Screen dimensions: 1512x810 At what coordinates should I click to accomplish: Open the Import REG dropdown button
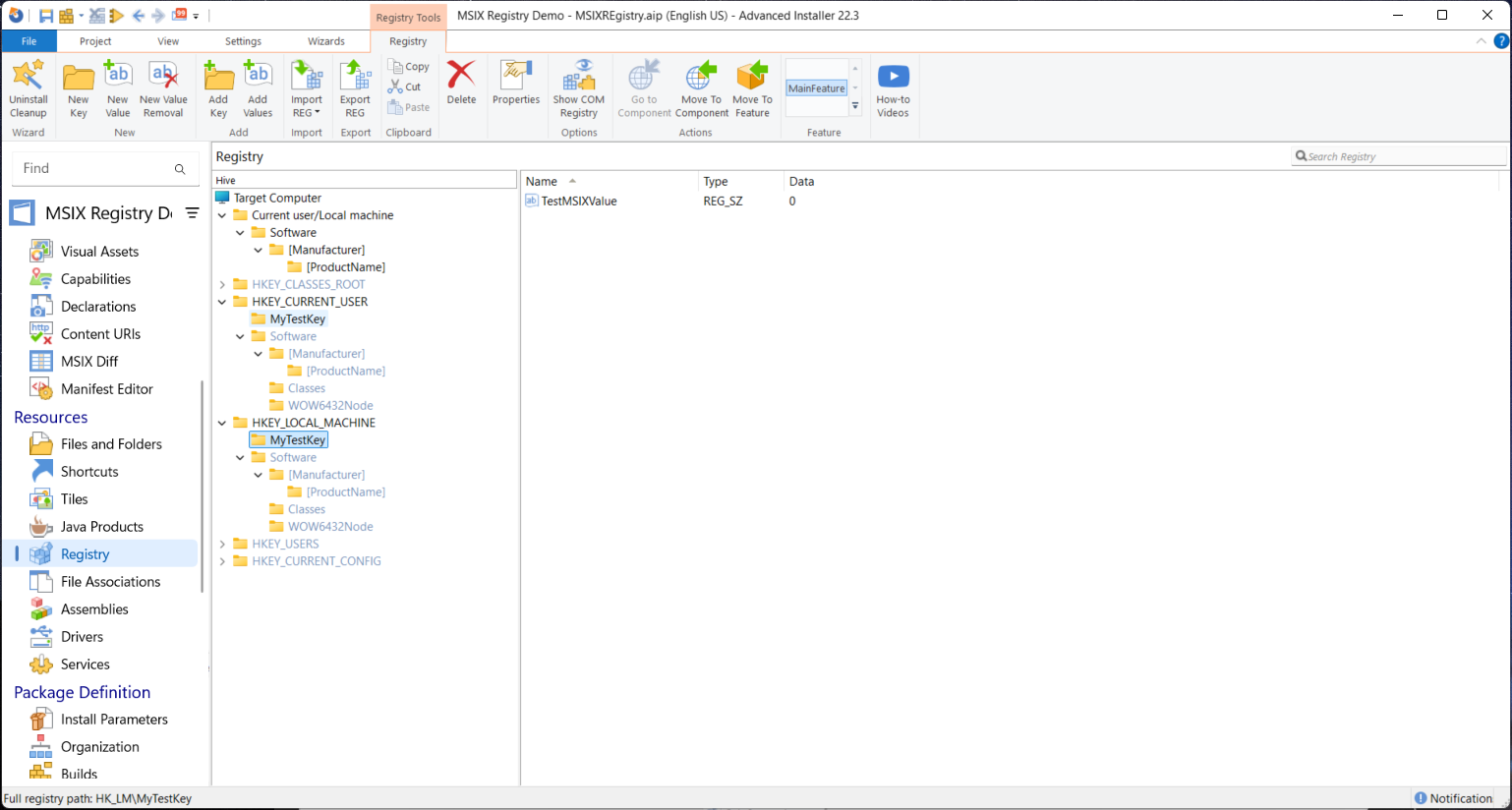(307, 88)
